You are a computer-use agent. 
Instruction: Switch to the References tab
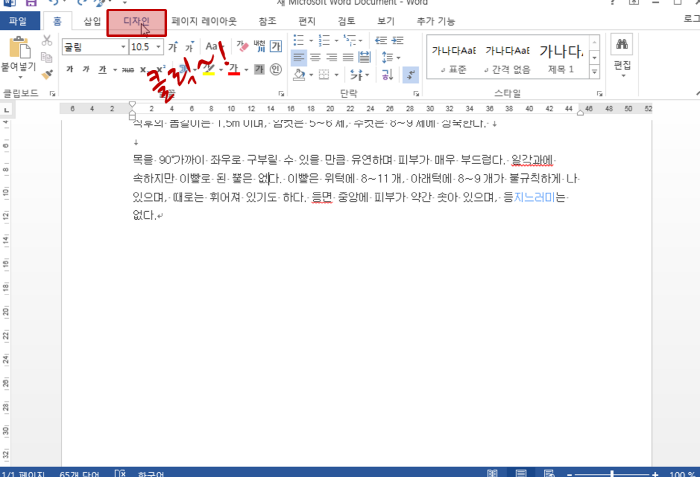[x=267, y=21]
